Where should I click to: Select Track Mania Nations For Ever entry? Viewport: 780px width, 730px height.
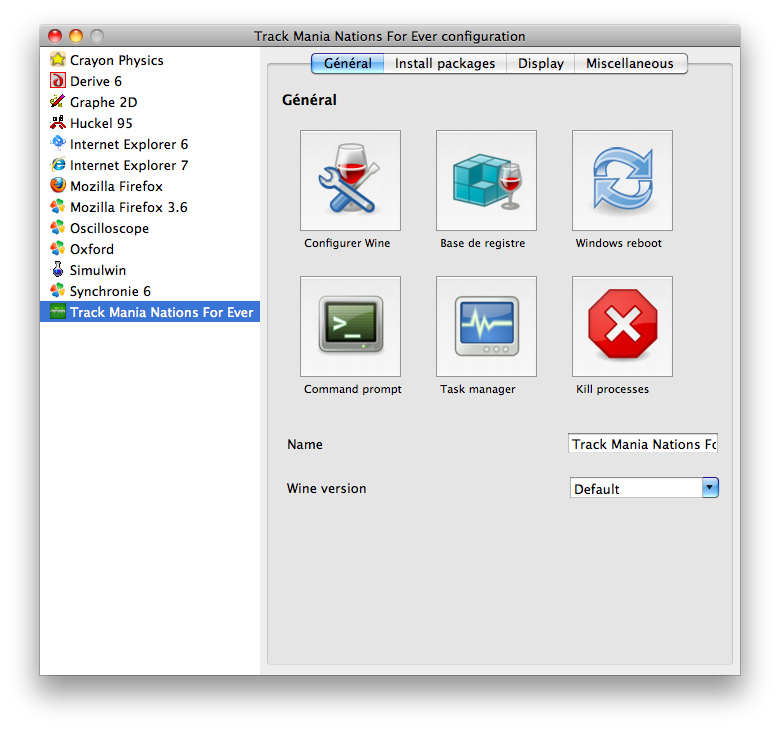pyautogui.click(x=150, y=312)
